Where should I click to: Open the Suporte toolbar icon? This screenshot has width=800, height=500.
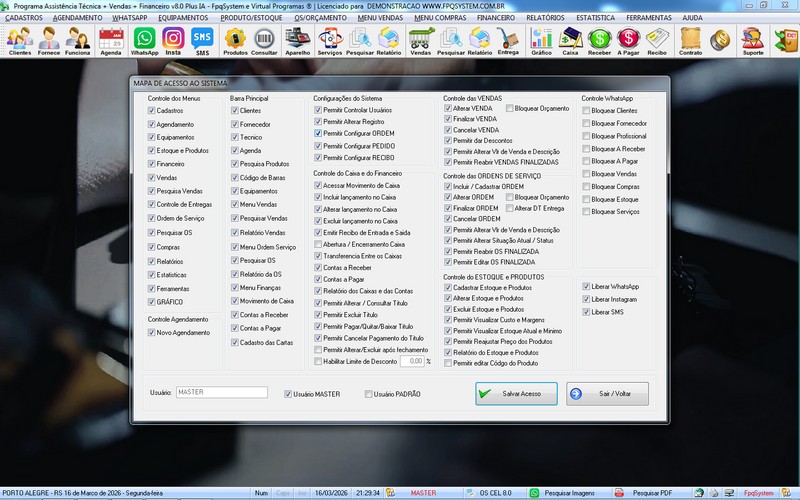(x=753, y=40)
